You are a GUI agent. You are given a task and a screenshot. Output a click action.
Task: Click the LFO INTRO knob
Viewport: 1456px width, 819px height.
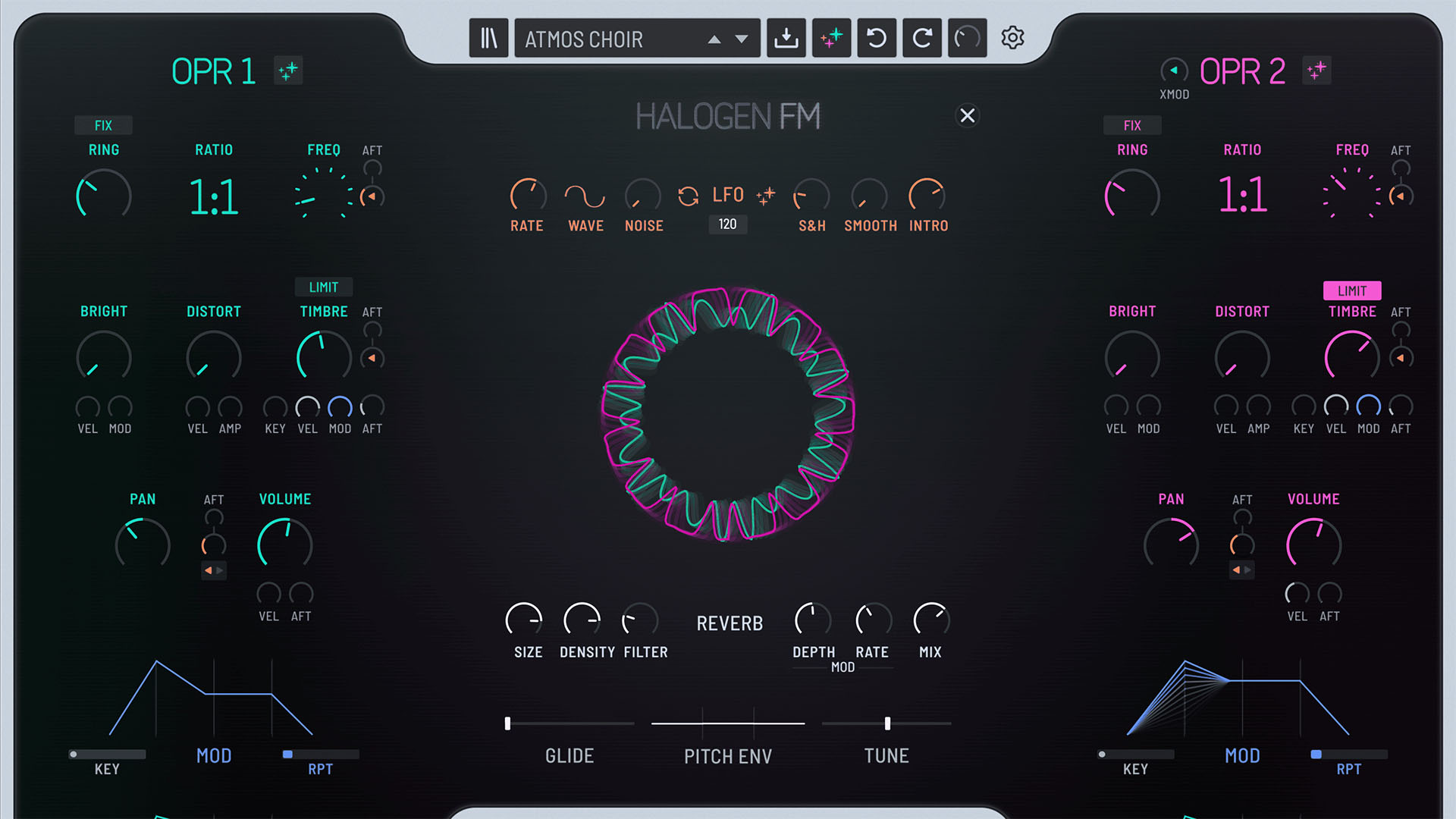pos(927,196)
